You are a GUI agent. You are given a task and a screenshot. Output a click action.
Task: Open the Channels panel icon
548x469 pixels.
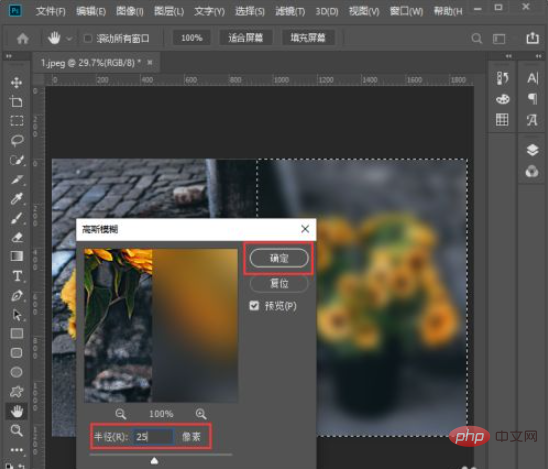pos(532,172)
